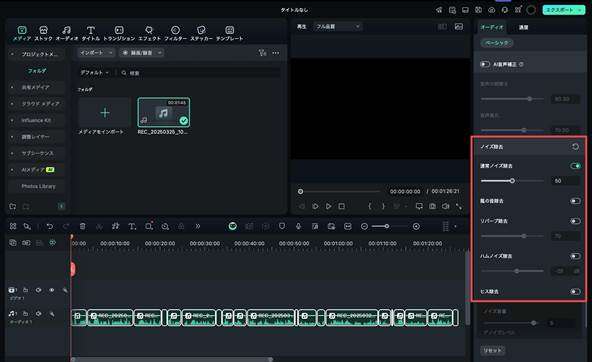Screen dimensions: 592x362
Task: Reset the ノイズ除去 section with reset icon
Action: [x=575, y=146]
